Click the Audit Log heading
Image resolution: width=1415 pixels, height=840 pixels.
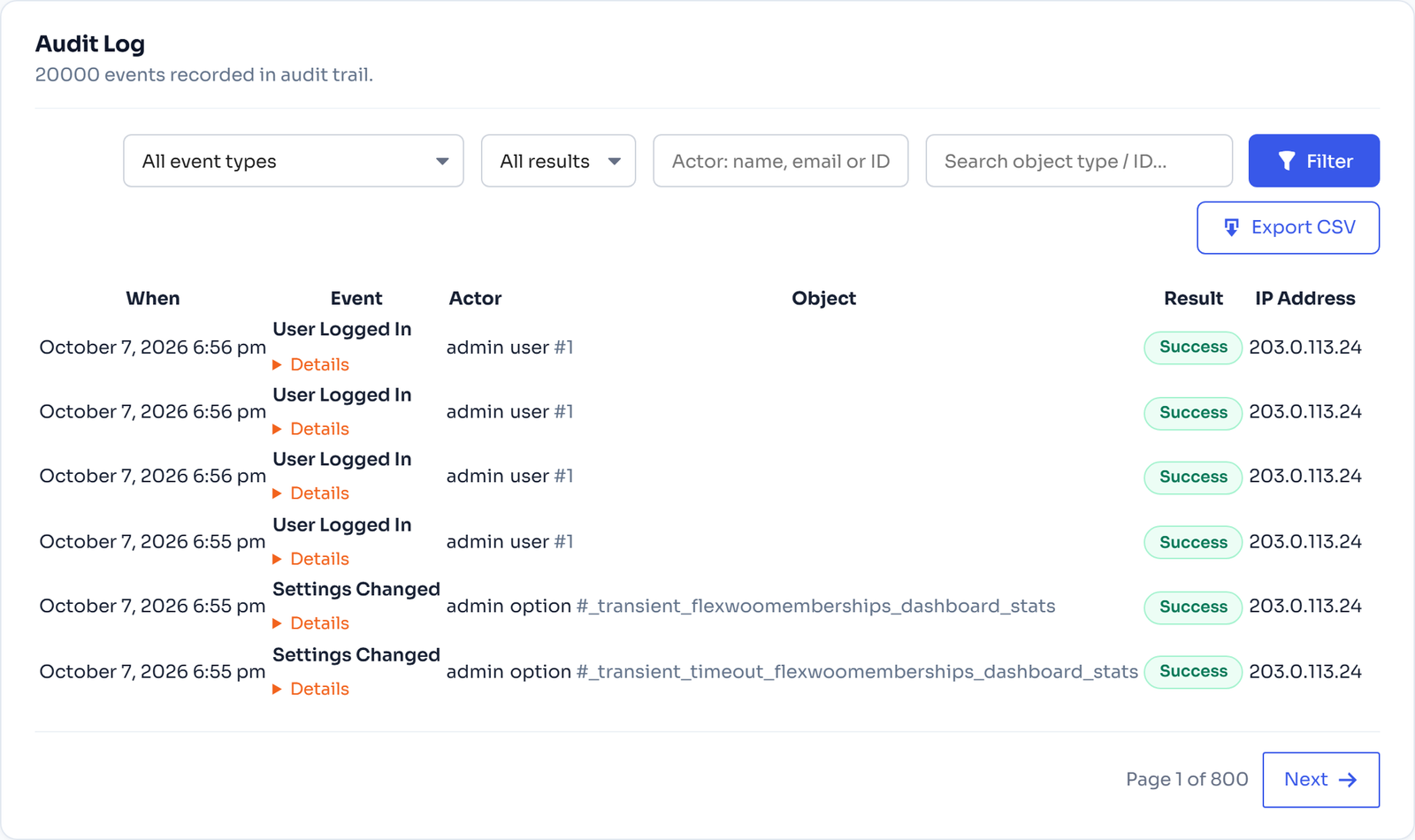pos(90,44)
